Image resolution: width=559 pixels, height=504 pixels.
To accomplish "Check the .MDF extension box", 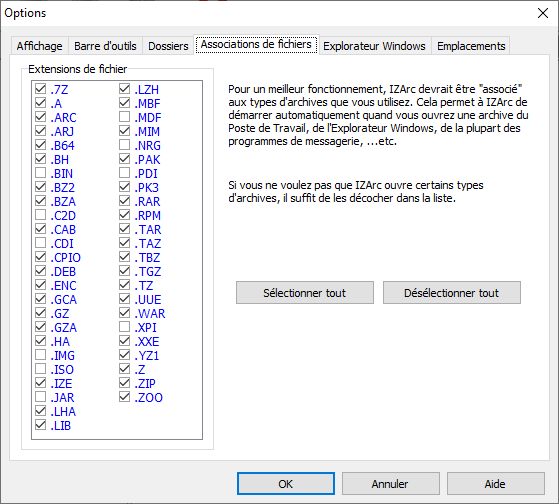I will pyautogui.click(x=124, y=117).
